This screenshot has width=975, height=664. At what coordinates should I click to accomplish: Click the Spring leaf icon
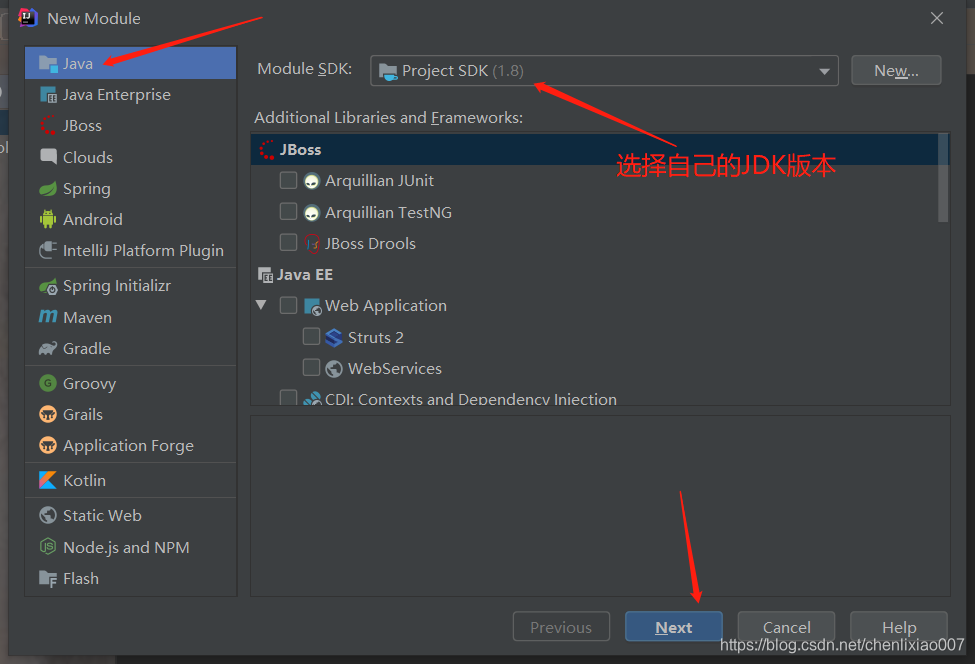click(48, 188)
